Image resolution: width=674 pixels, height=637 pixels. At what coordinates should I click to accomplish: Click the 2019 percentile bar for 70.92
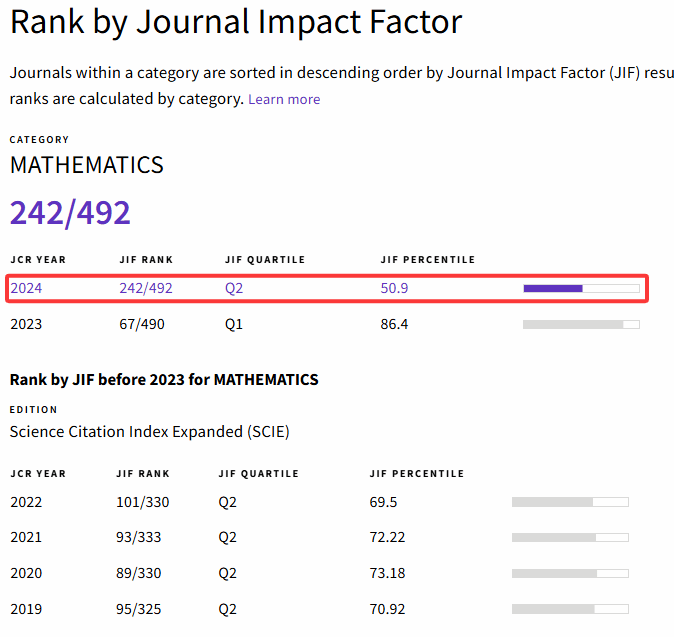(570, 609)
